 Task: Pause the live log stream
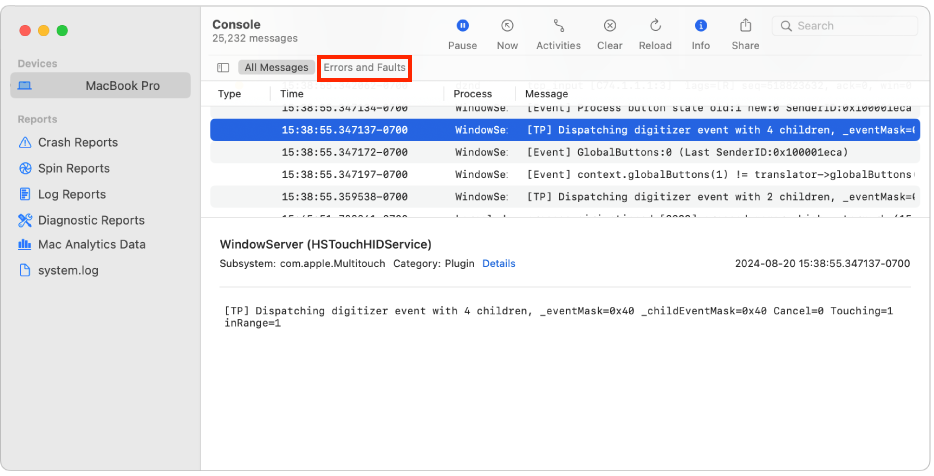point(462,34)
